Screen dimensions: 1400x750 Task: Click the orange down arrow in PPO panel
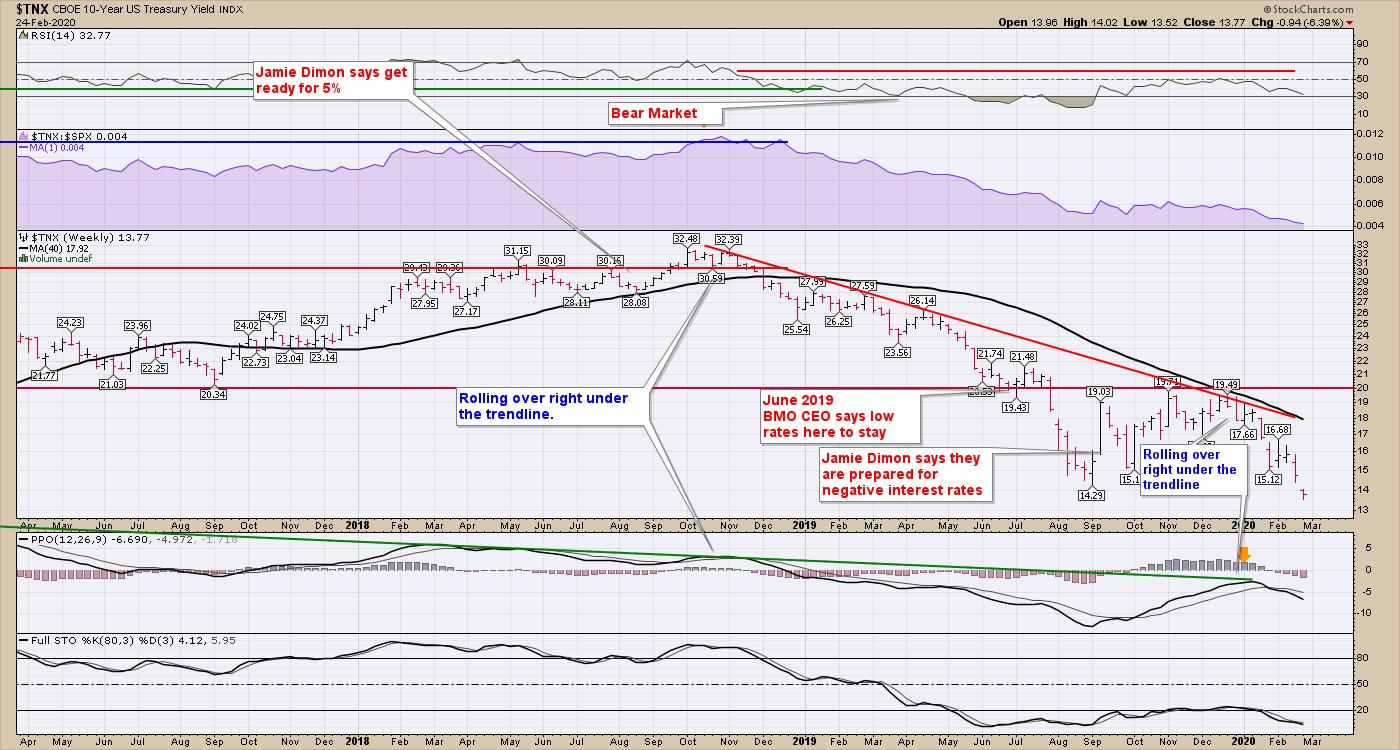(1244, 552)
